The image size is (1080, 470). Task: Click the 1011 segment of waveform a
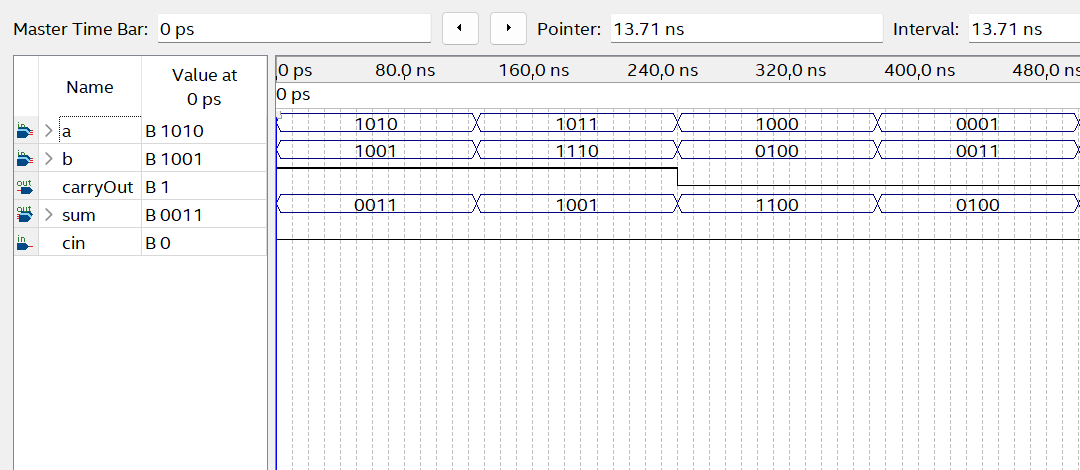tap(578, 124)
